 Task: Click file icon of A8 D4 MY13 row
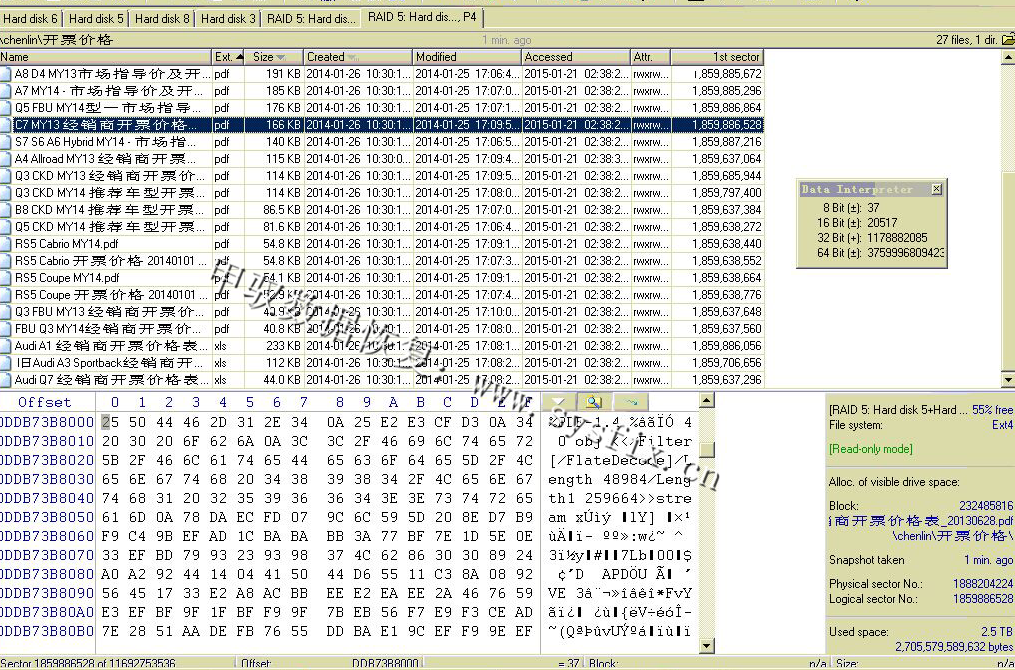(6, 74)
